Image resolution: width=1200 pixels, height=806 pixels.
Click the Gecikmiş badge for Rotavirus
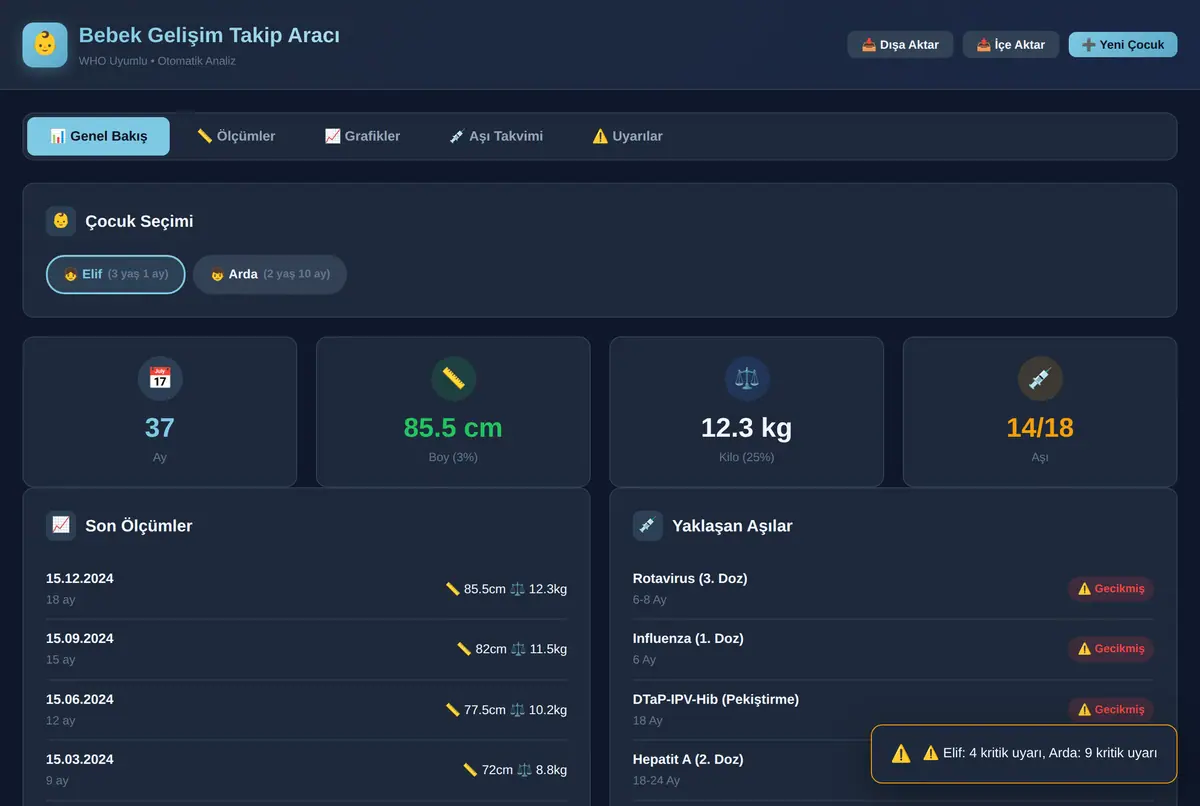coord(1111,588)
